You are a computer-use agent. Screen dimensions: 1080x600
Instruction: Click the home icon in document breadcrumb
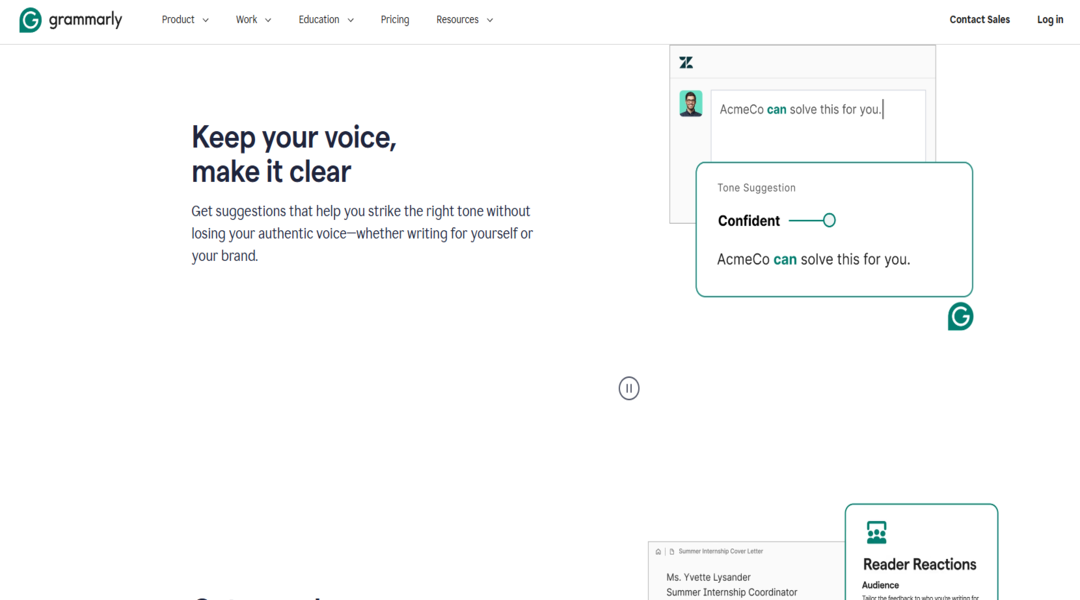pyautogui.click(x=658, y=551)
